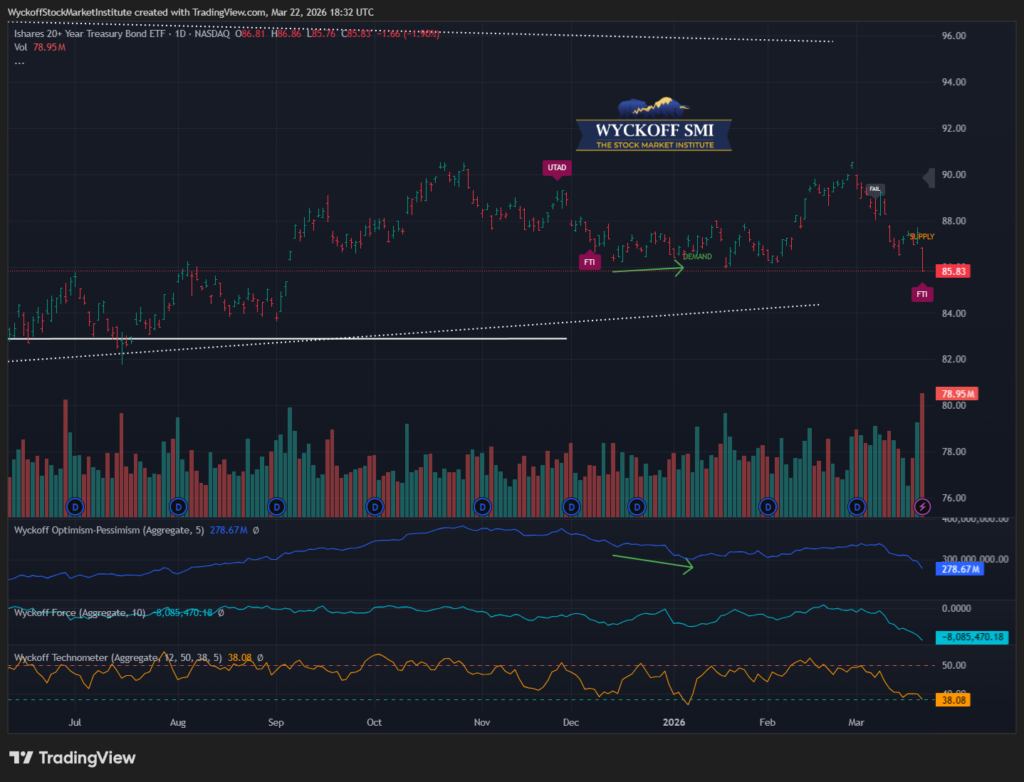The height and width of the screenshot is (782, 1024).
Task: Select the dividend marker below July
Action: pyautogui.click(x=72, y=507)
